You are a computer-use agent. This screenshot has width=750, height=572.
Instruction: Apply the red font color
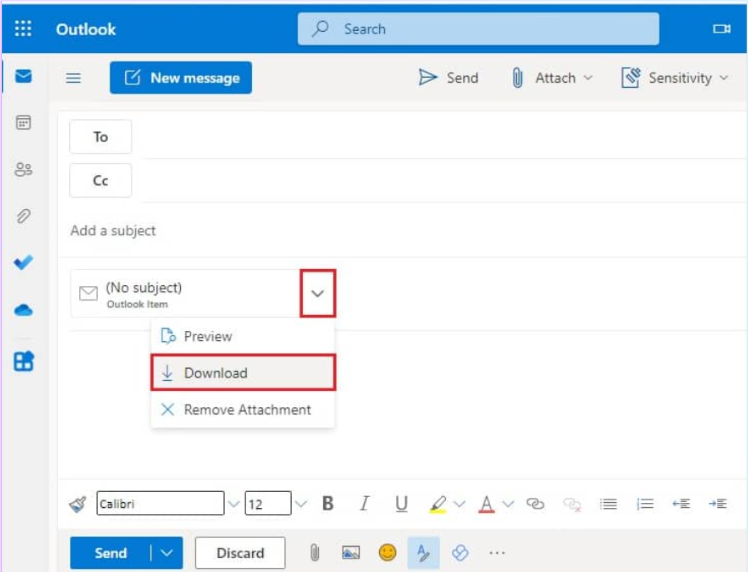point(486,504)
